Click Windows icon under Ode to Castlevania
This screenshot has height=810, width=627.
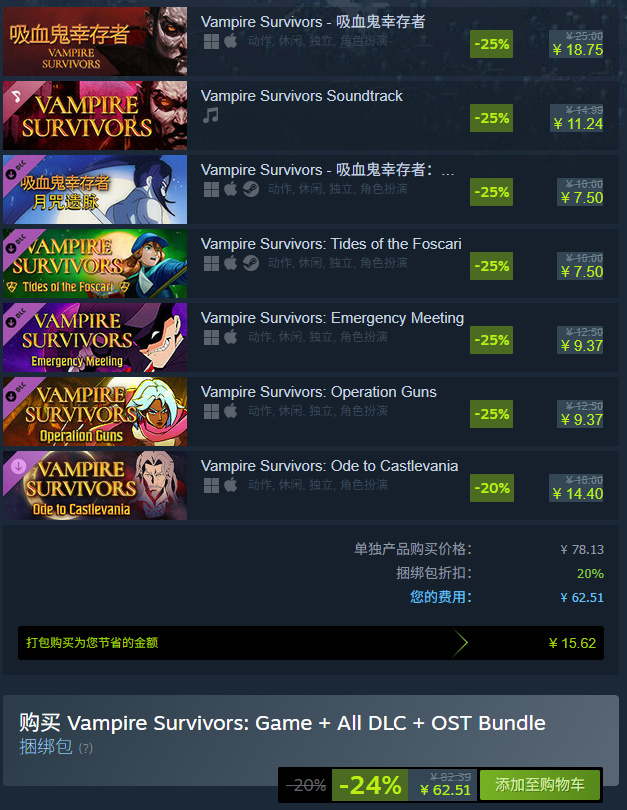click(211, 485)
